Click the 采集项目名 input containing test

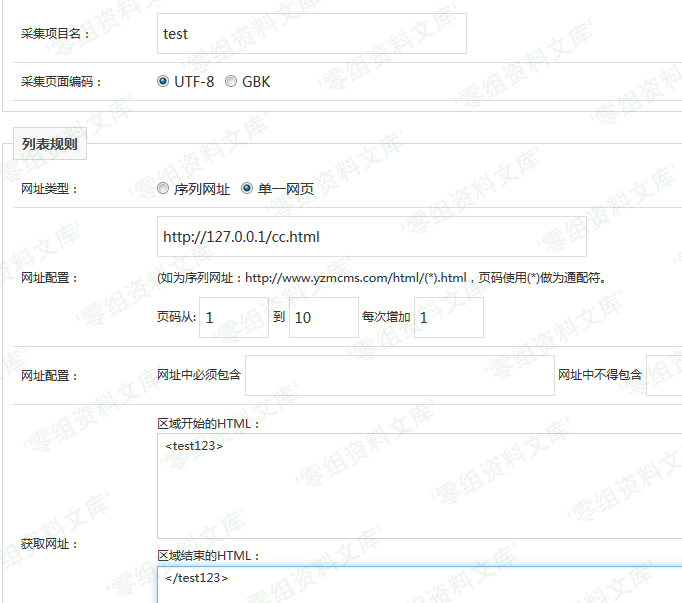point(311,34)
